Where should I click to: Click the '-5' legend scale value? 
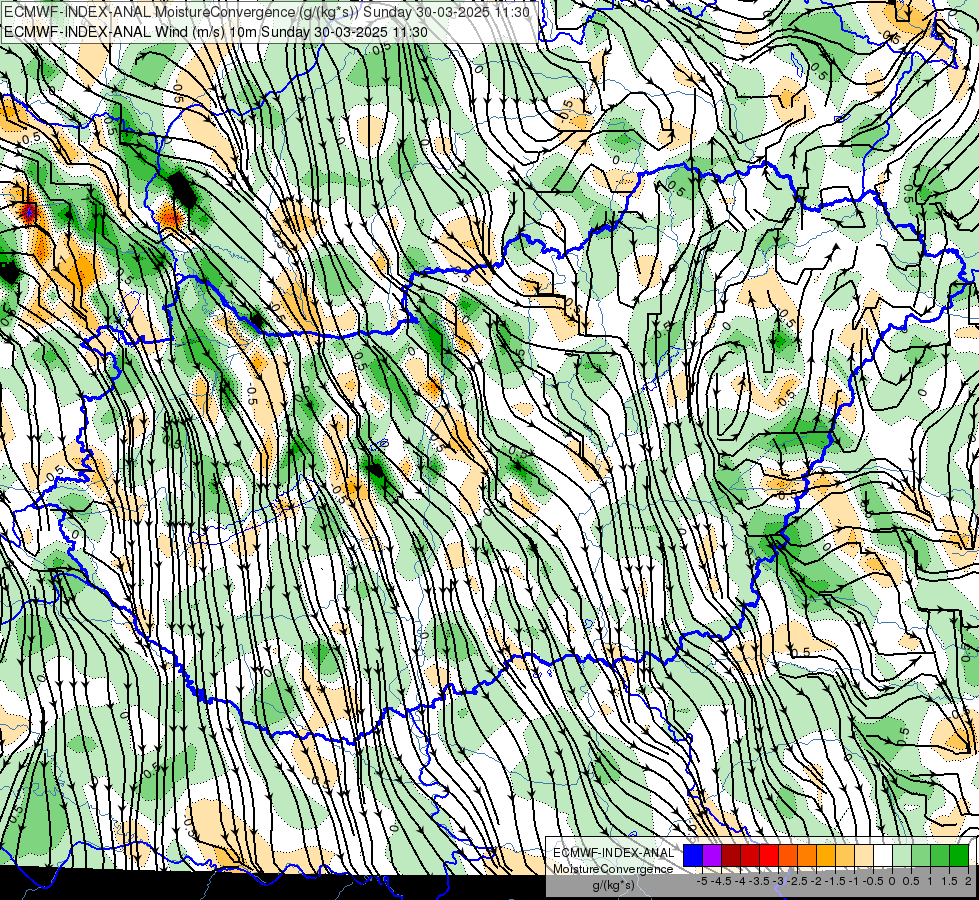[702, 881]
